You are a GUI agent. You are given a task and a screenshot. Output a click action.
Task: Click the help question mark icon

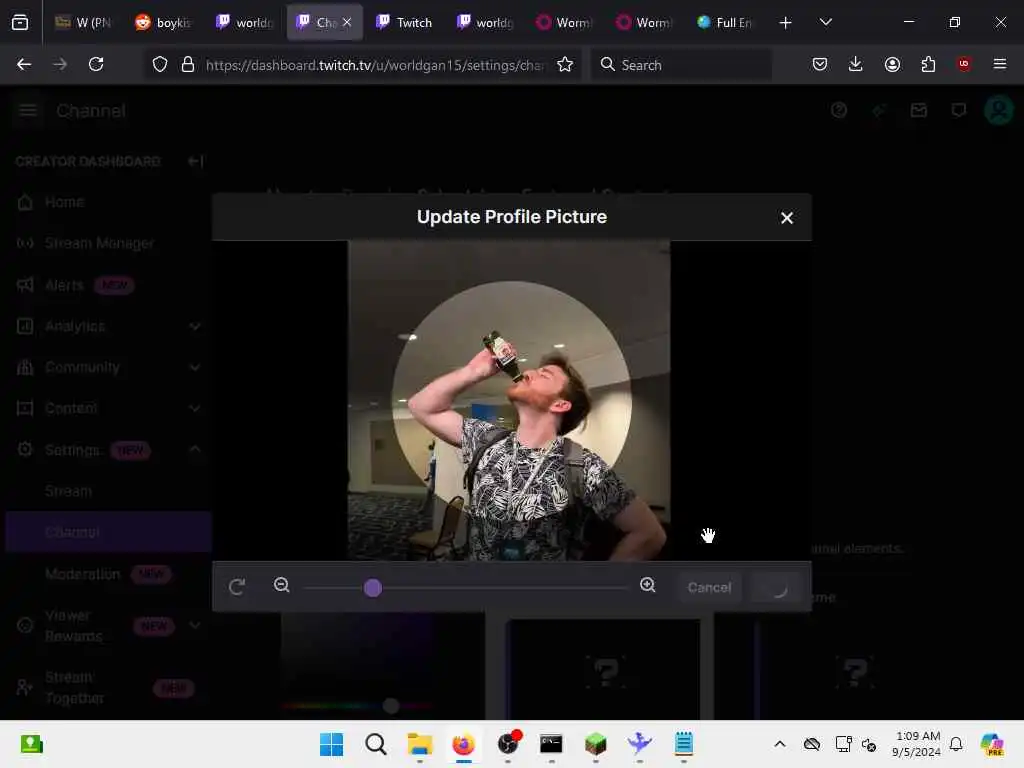coord(839,110)
